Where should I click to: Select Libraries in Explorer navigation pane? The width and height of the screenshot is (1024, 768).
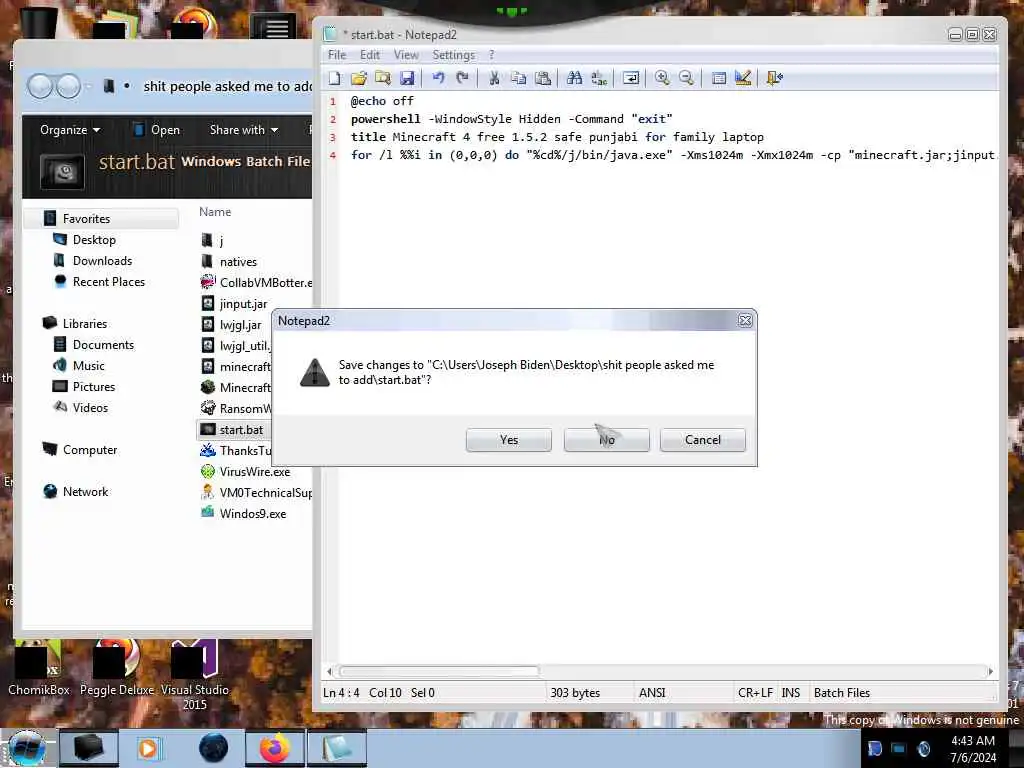point(85,323)
